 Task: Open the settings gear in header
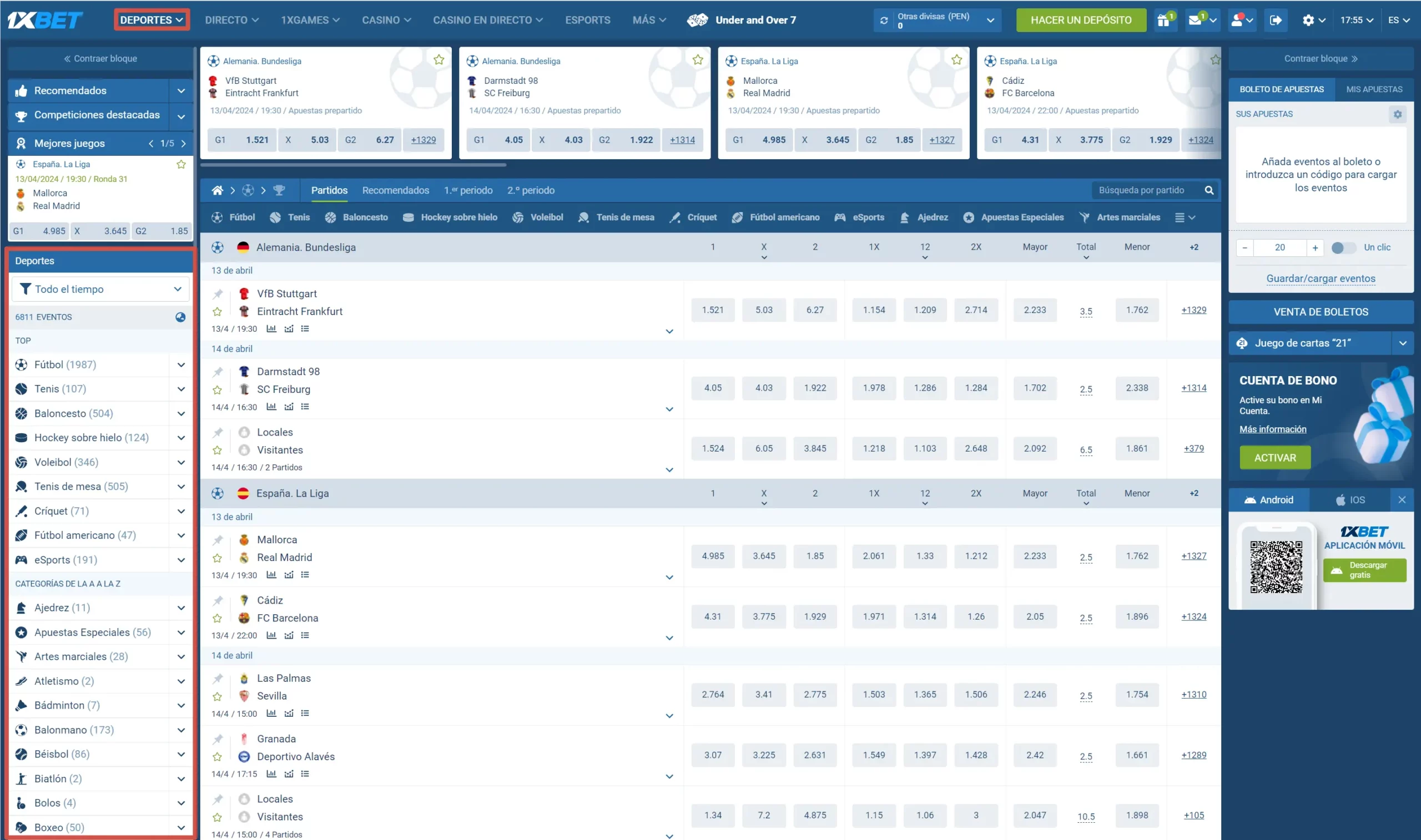point(1313,20)
